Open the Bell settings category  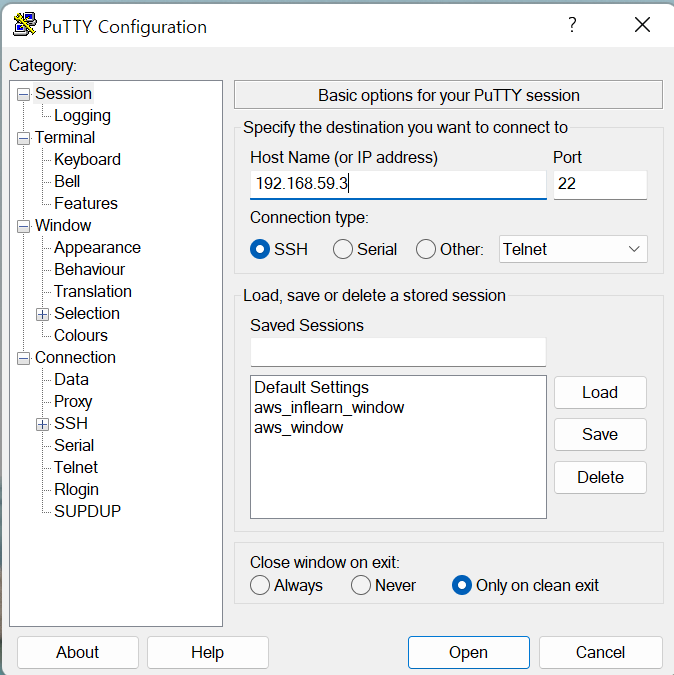tap(67, 181)
